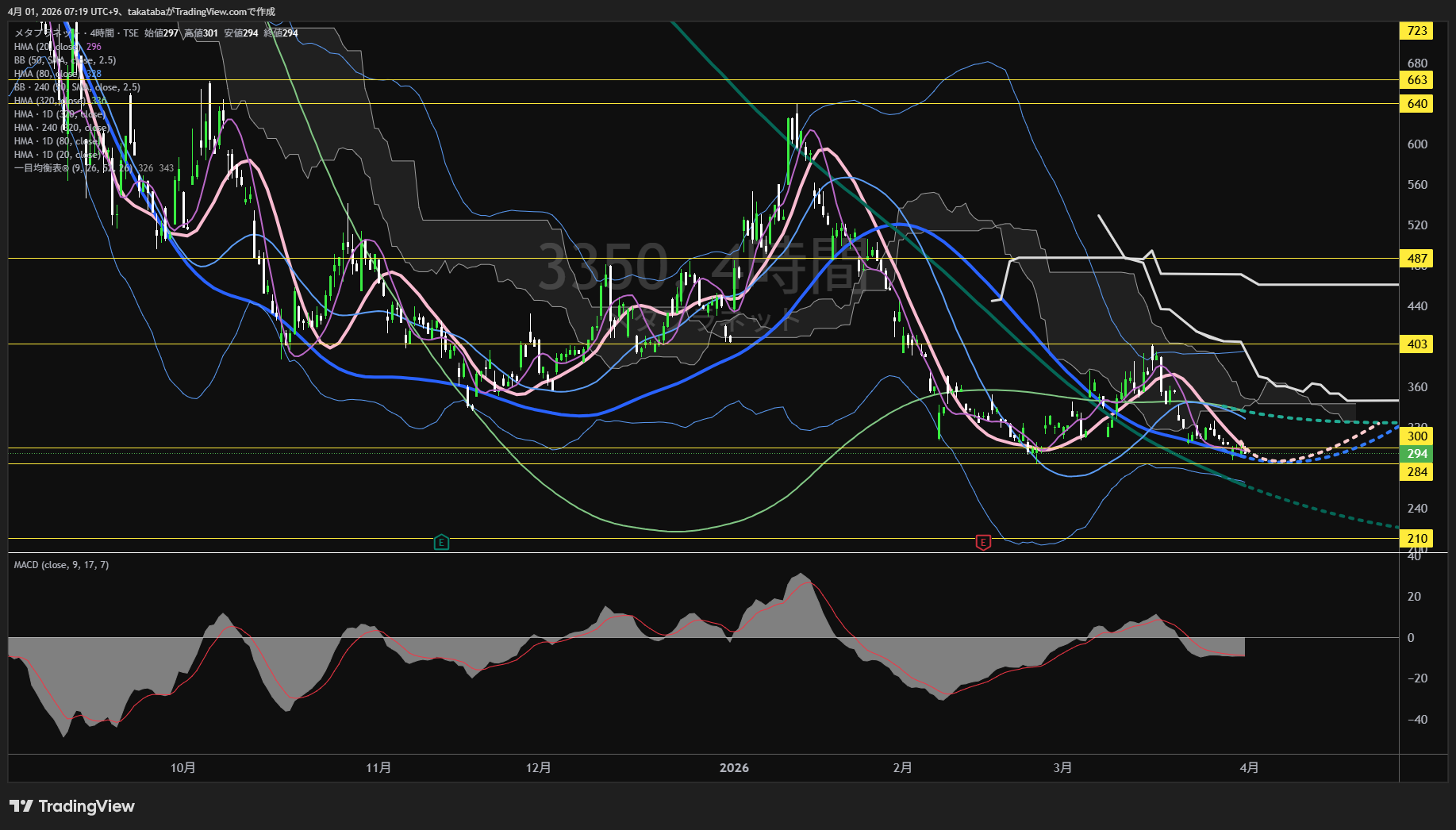Click the chart title with symbol and 4時間
This screenshot has width=1456, height=830.
point(75,33)
